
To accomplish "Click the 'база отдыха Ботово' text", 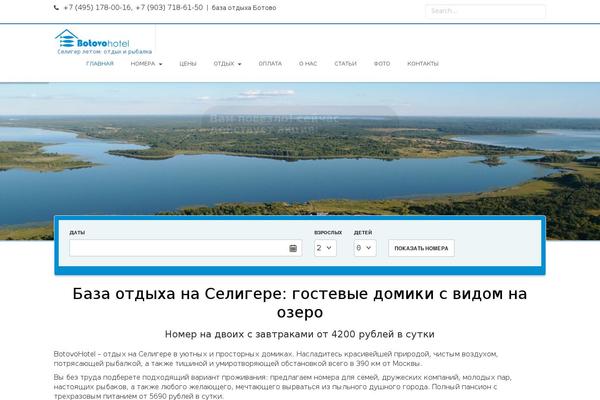I will (244, 8).
